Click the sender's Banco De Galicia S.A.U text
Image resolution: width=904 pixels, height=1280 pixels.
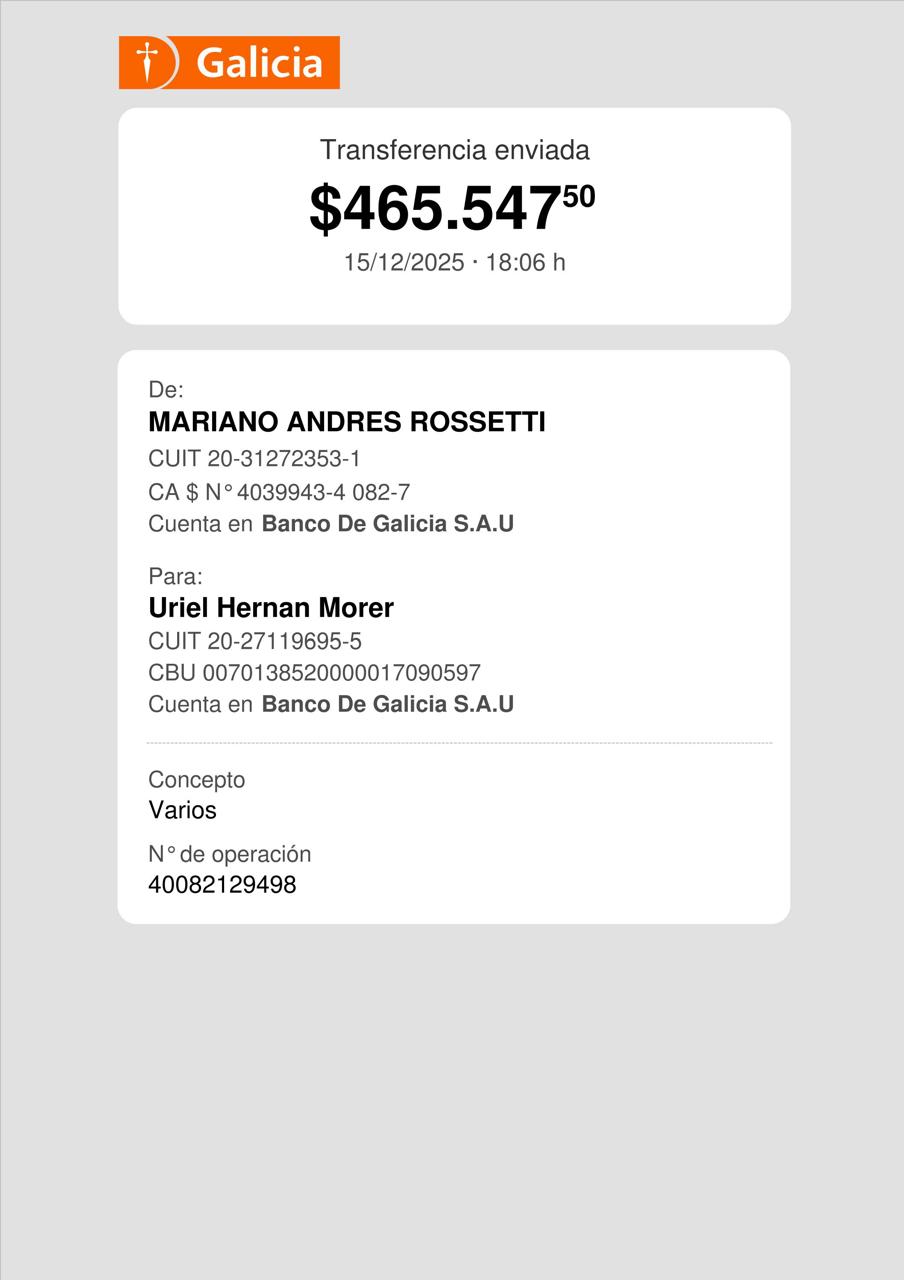387,524
